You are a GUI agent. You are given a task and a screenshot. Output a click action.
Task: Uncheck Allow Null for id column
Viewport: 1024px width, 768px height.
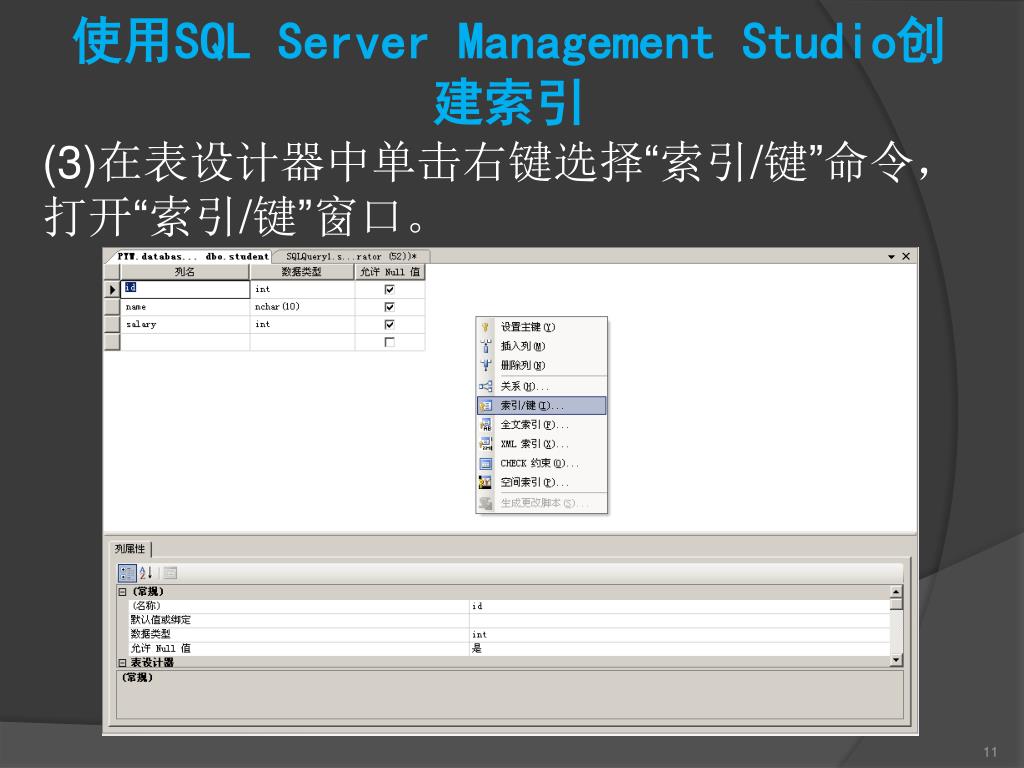click(389, 289)
